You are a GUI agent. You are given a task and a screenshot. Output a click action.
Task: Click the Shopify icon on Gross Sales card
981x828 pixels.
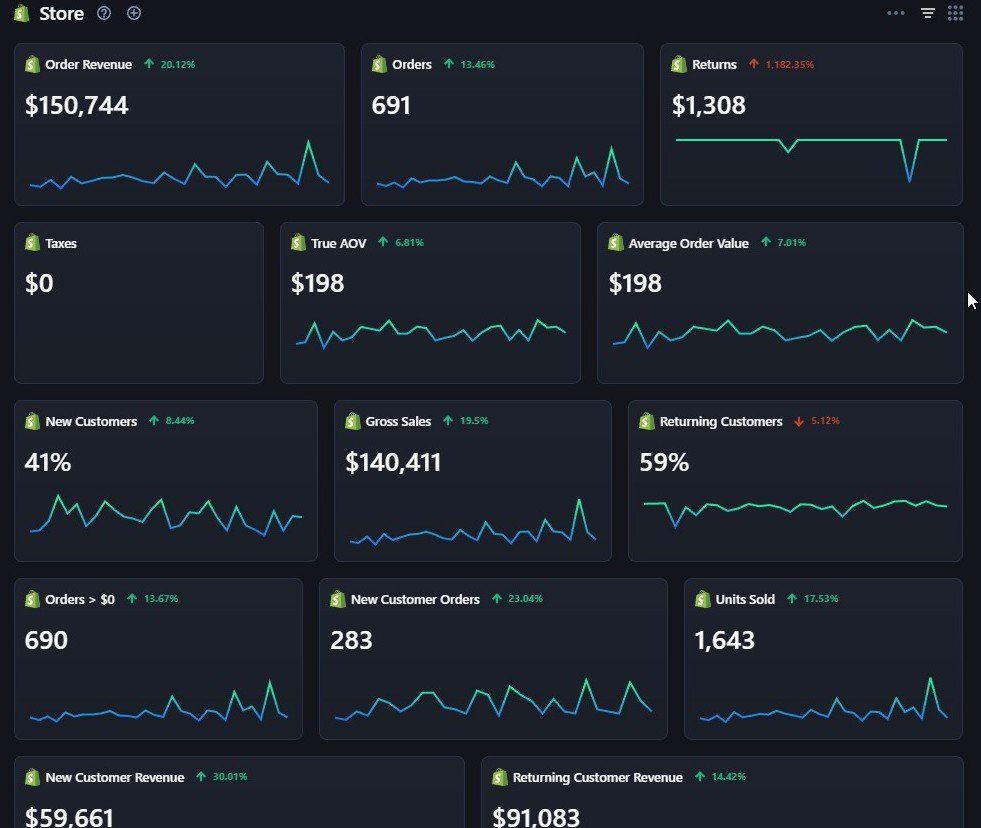pyautogui.click(x=352, y=422)
